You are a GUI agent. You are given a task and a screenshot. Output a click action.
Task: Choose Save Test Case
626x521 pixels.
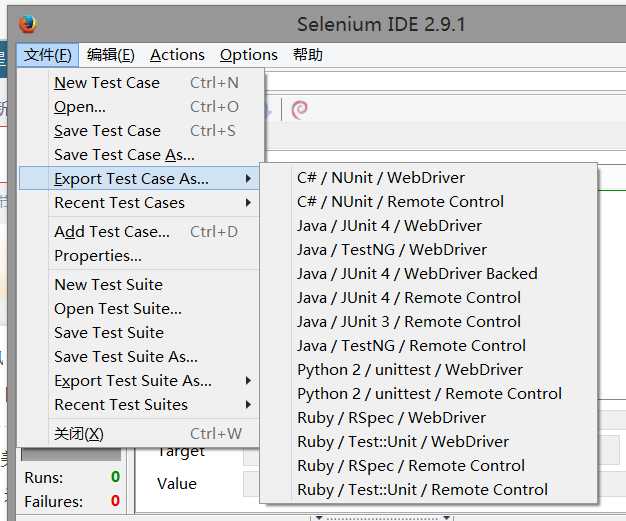pyautogui.click(x=141, y=131)
